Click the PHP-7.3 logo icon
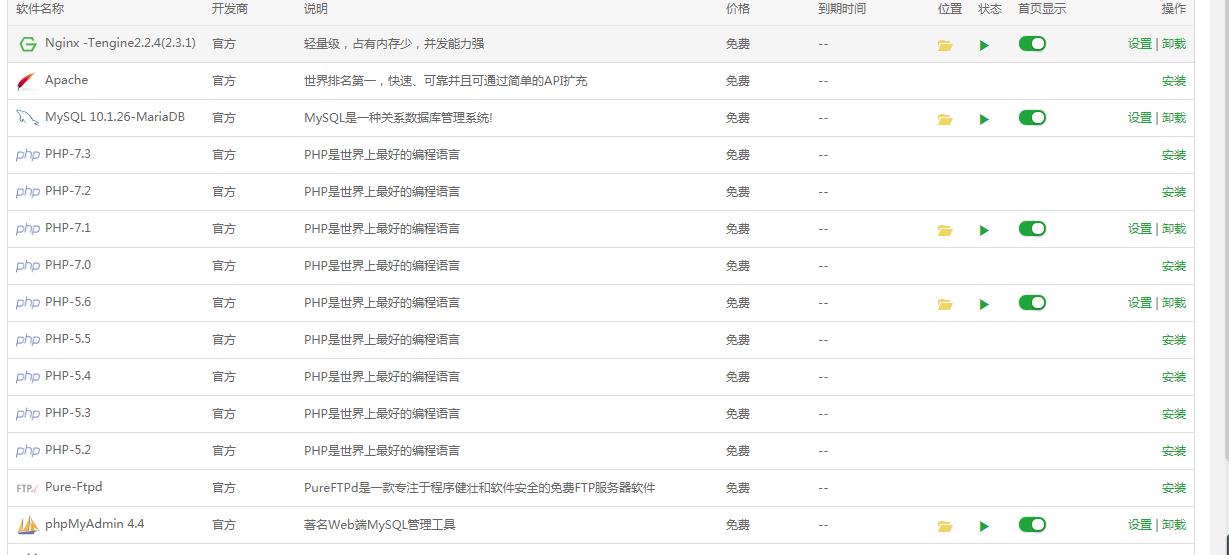The width and height of the screenshot is (1229, 555). tap(28, 155)
